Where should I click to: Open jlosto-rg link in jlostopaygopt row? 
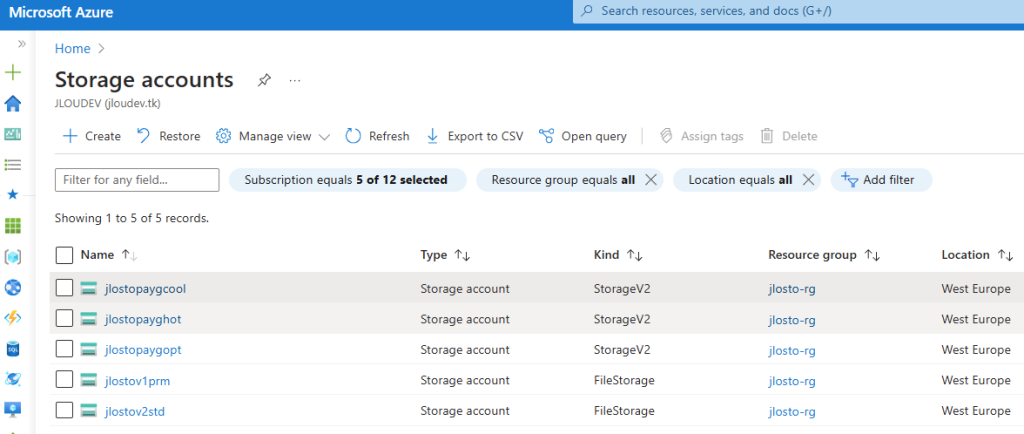coord(792,350)
